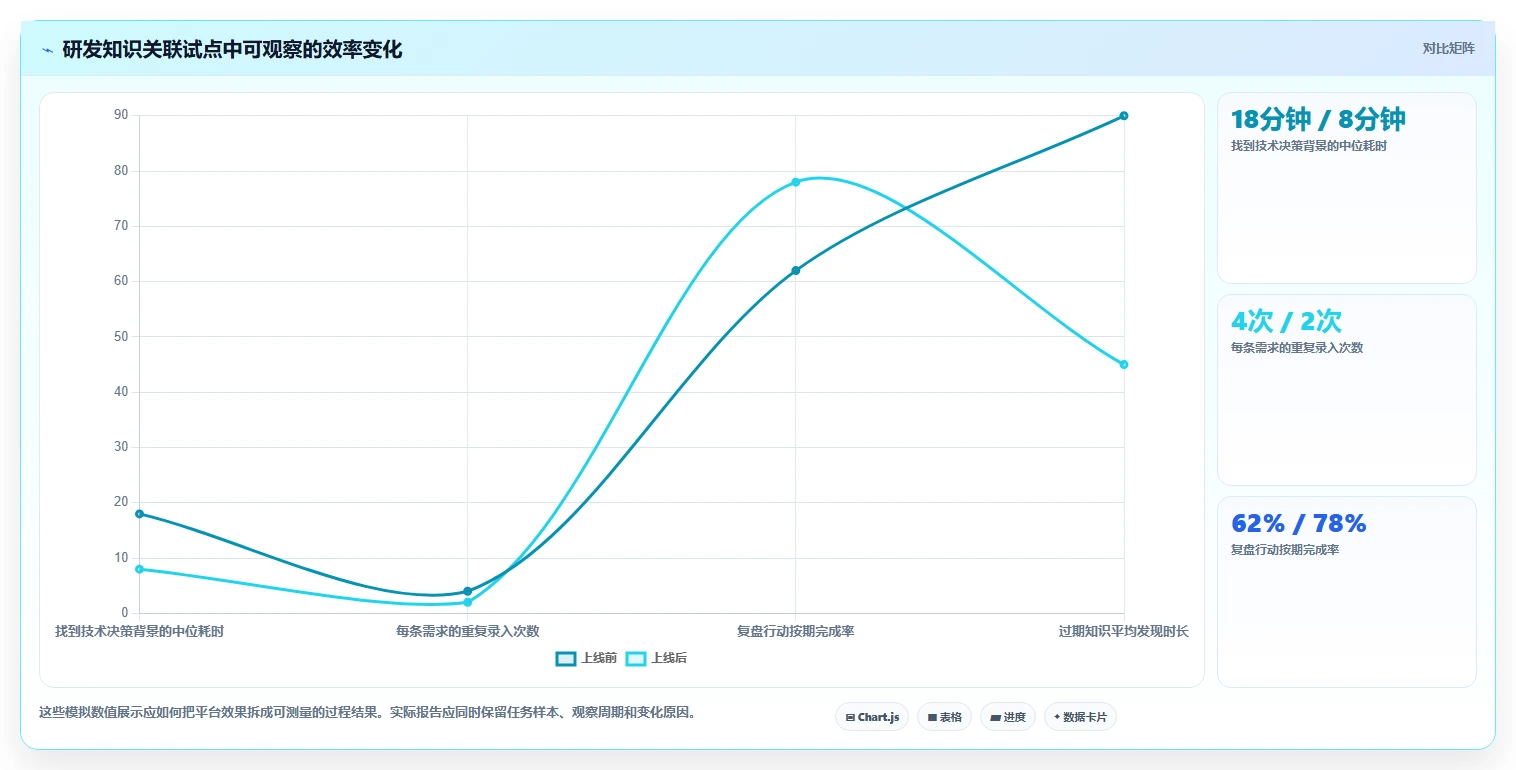Screen dimensions: 1516x770
Task: Click the 上线后 data point at 78
Action: 795,182
